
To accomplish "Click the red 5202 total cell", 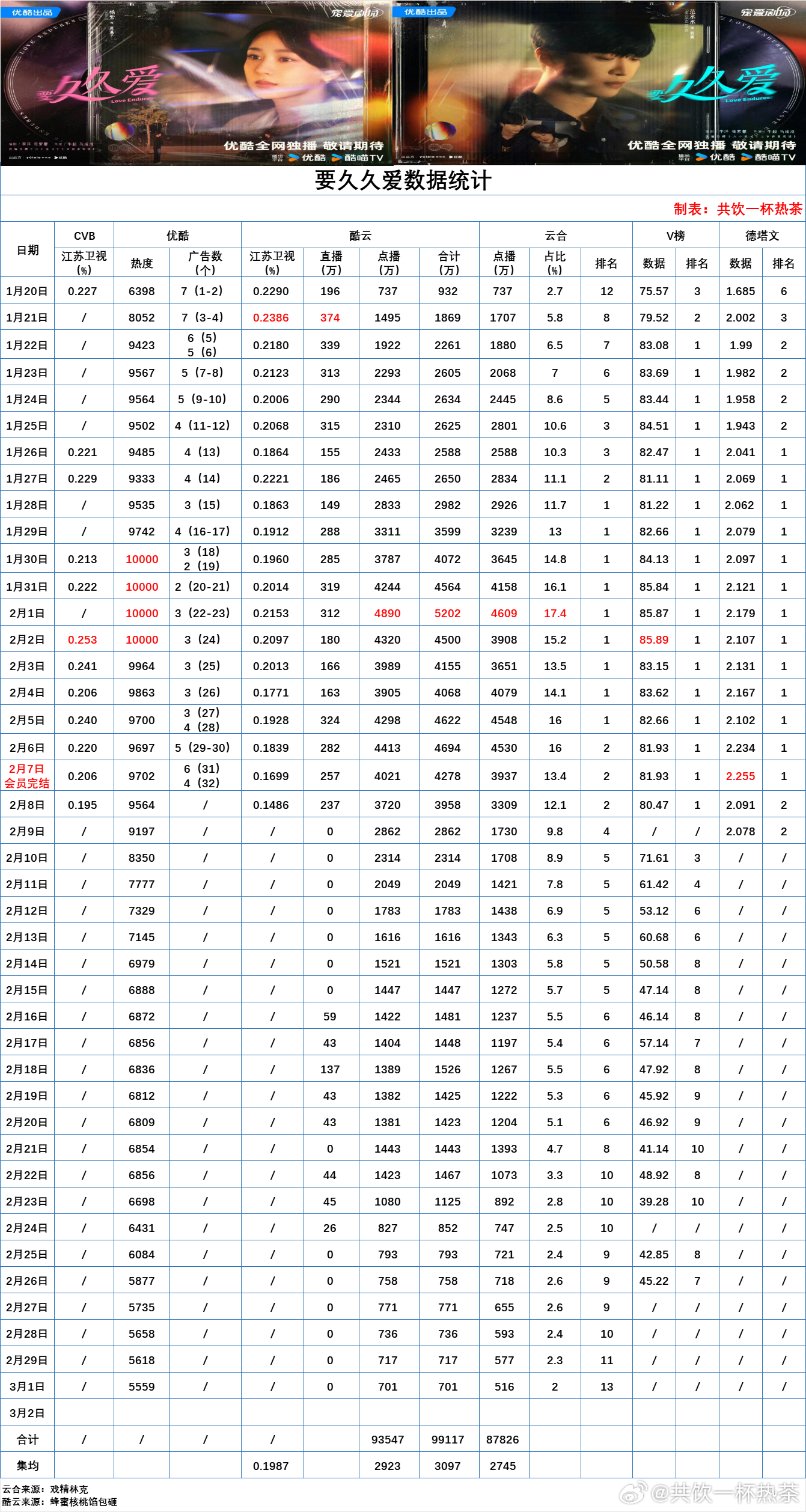I will click(448, 613).
